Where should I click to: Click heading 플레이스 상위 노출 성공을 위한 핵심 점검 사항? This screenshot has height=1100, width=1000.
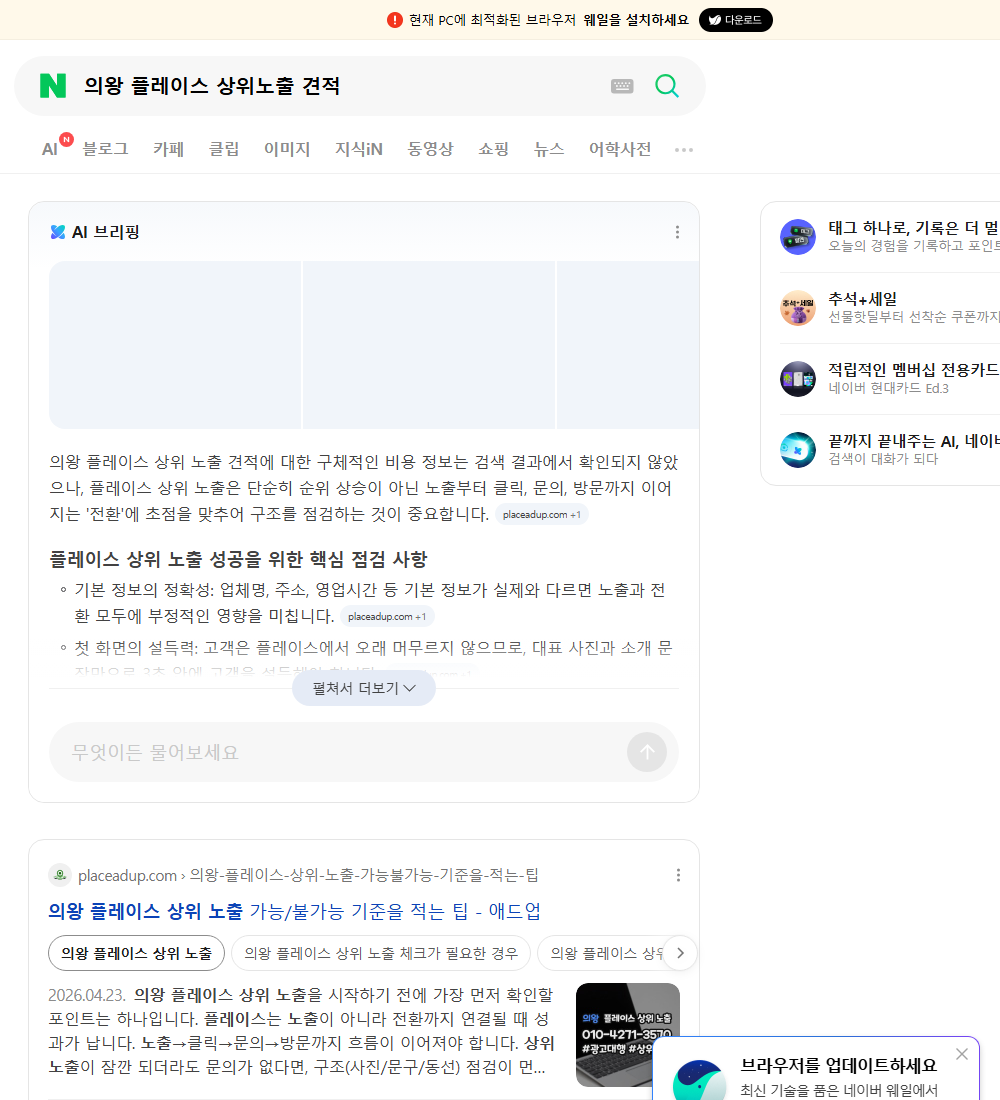[238, 559]
